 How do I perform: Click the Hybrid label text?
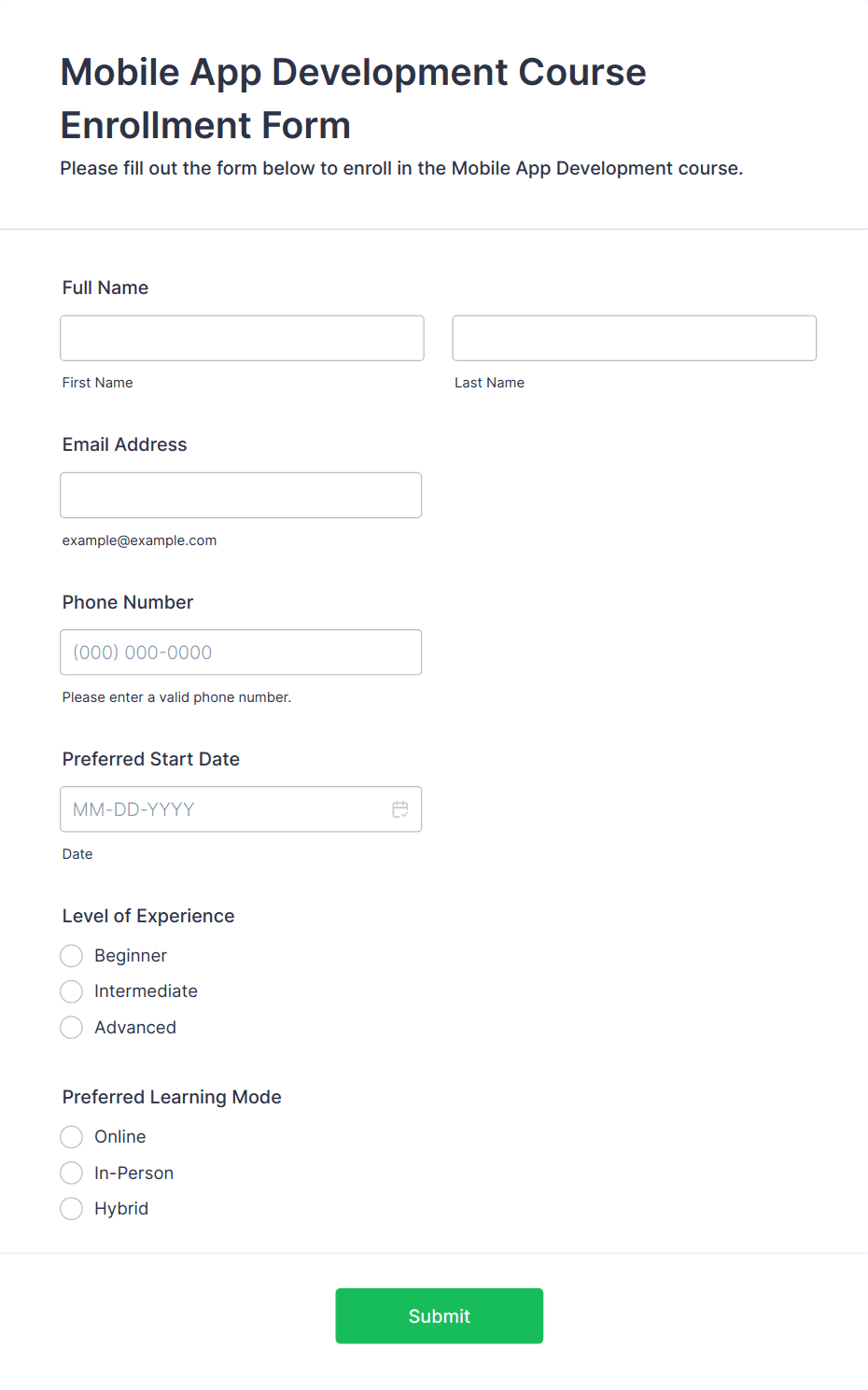pyautogui.click(x=121, y=1209)
